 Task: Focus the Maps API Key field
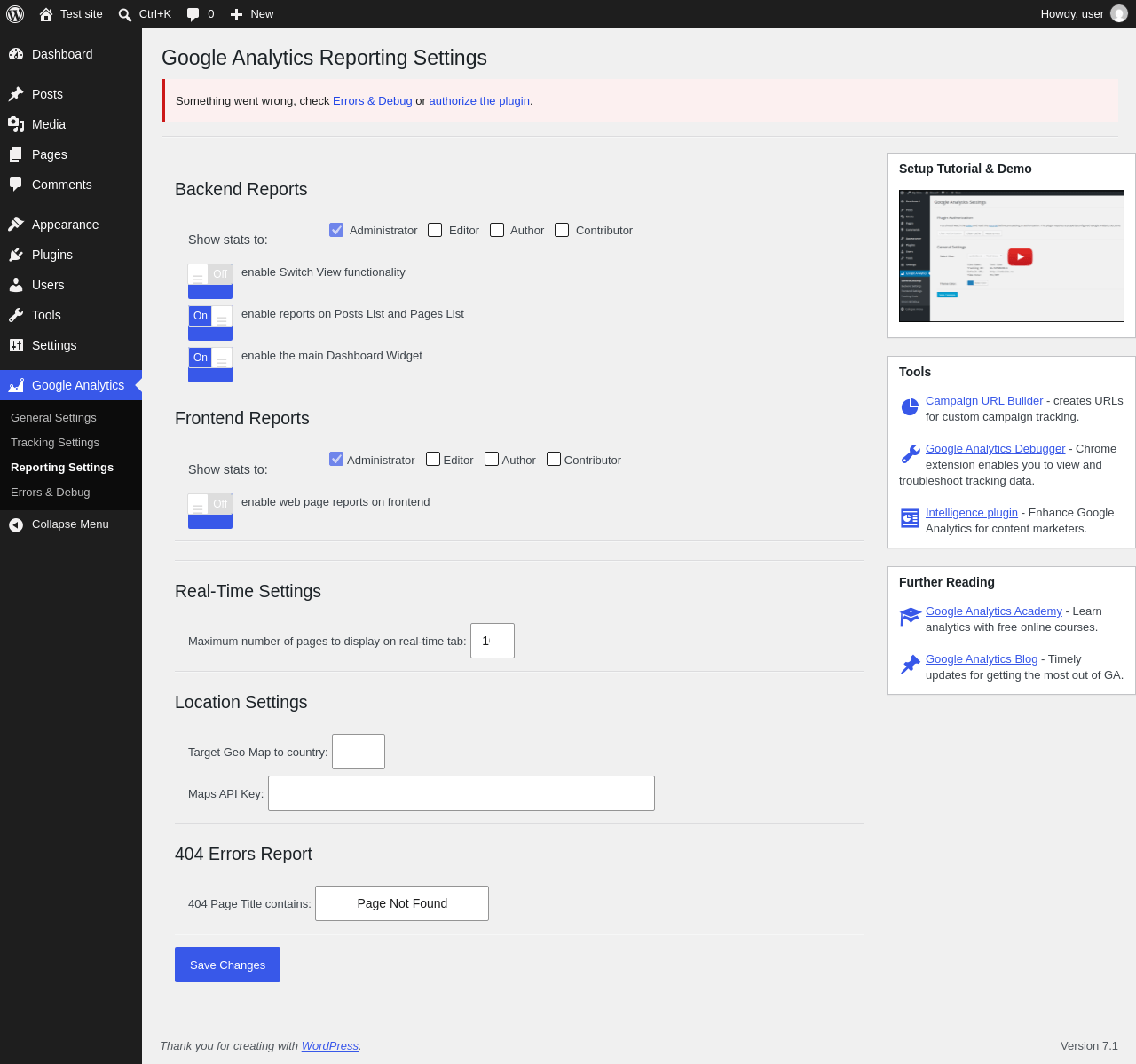click(461, 793)
